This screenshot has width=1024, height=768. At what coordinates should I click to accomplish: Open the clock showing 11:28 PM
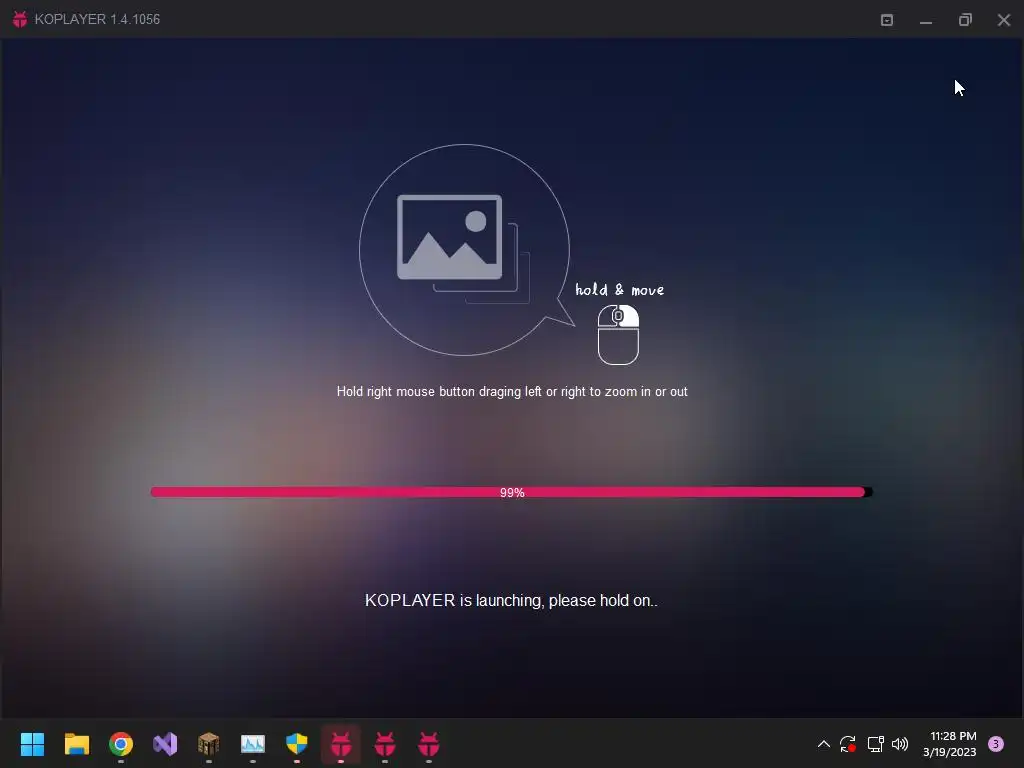[x=950, y=744]
